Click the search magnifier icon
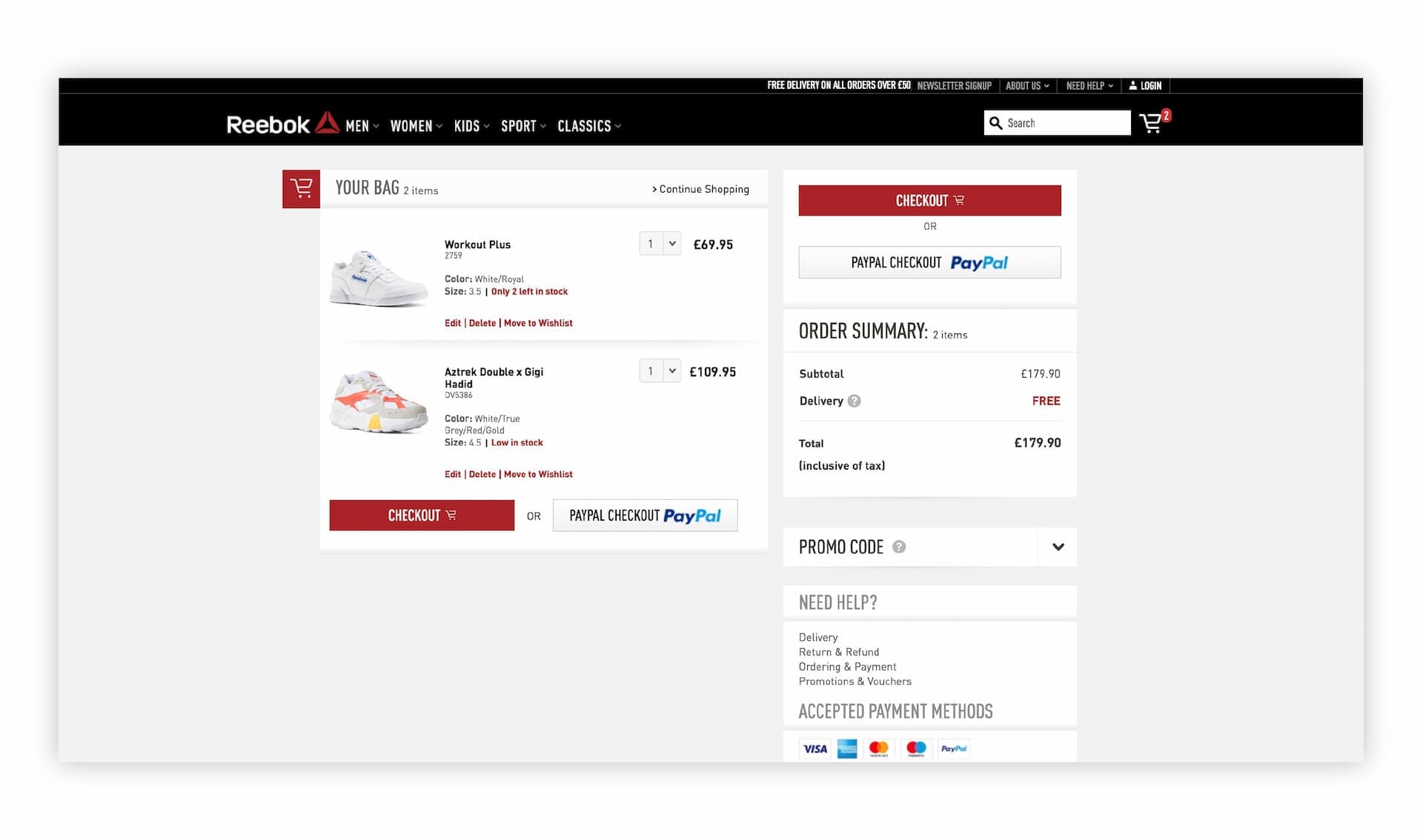This screenshot has width=1423, height=840. coord(995,123)
